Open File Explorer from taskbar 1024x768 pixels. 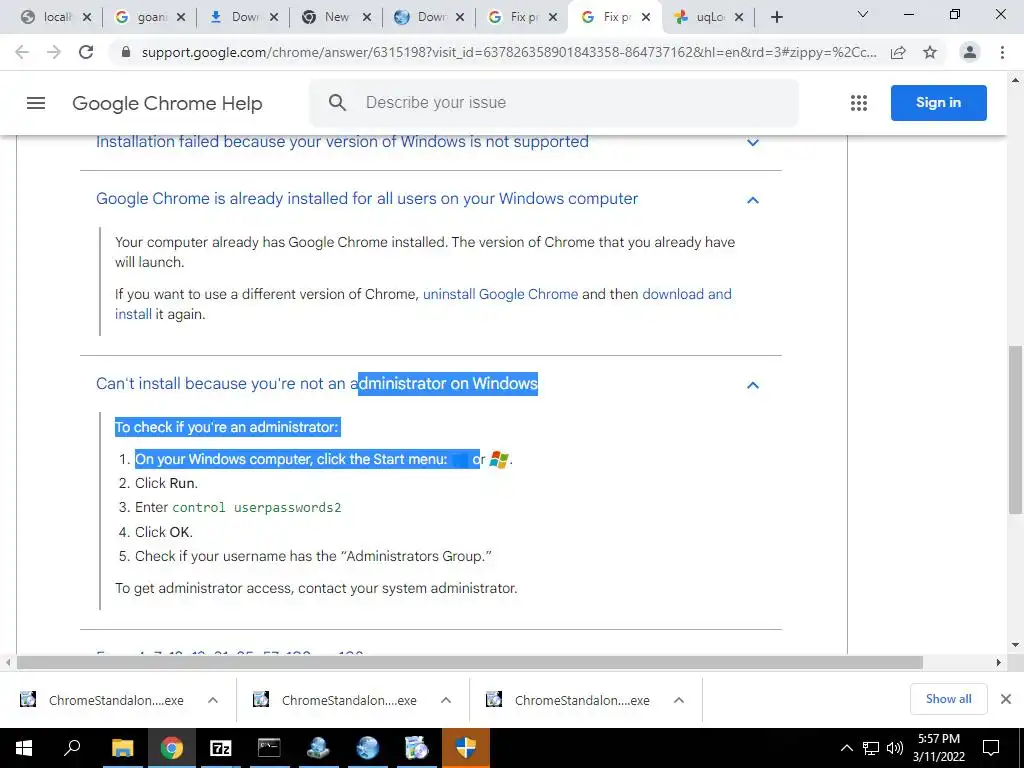pos(122,748)
